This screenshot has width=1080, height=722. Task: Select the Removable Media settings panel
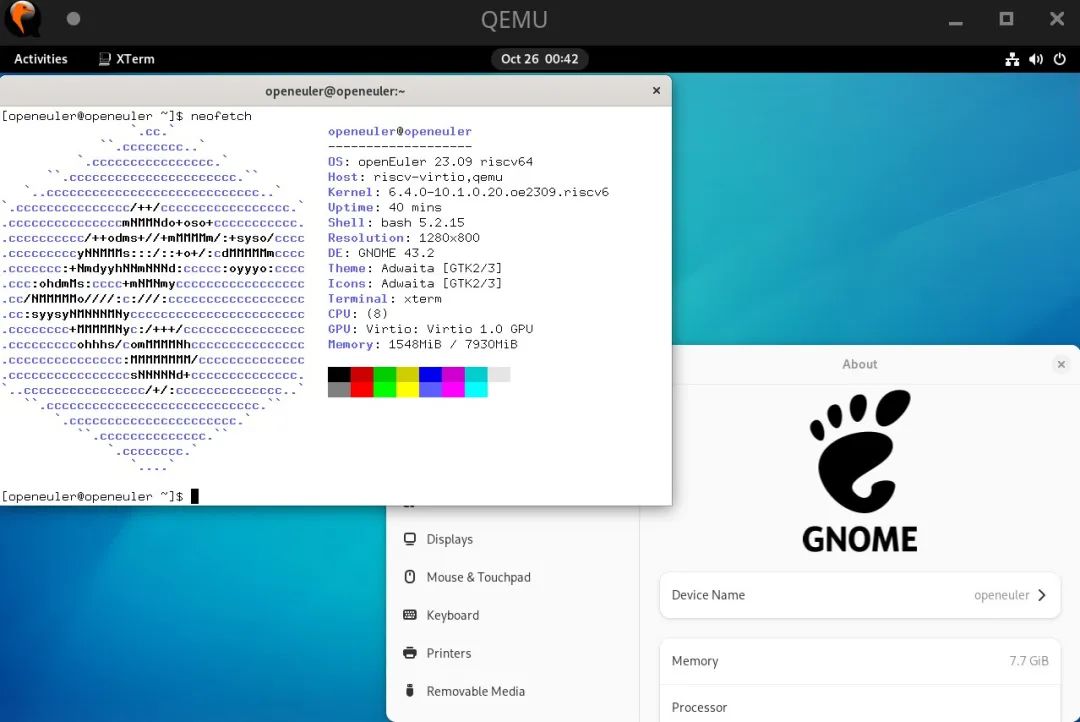[475, 691]
